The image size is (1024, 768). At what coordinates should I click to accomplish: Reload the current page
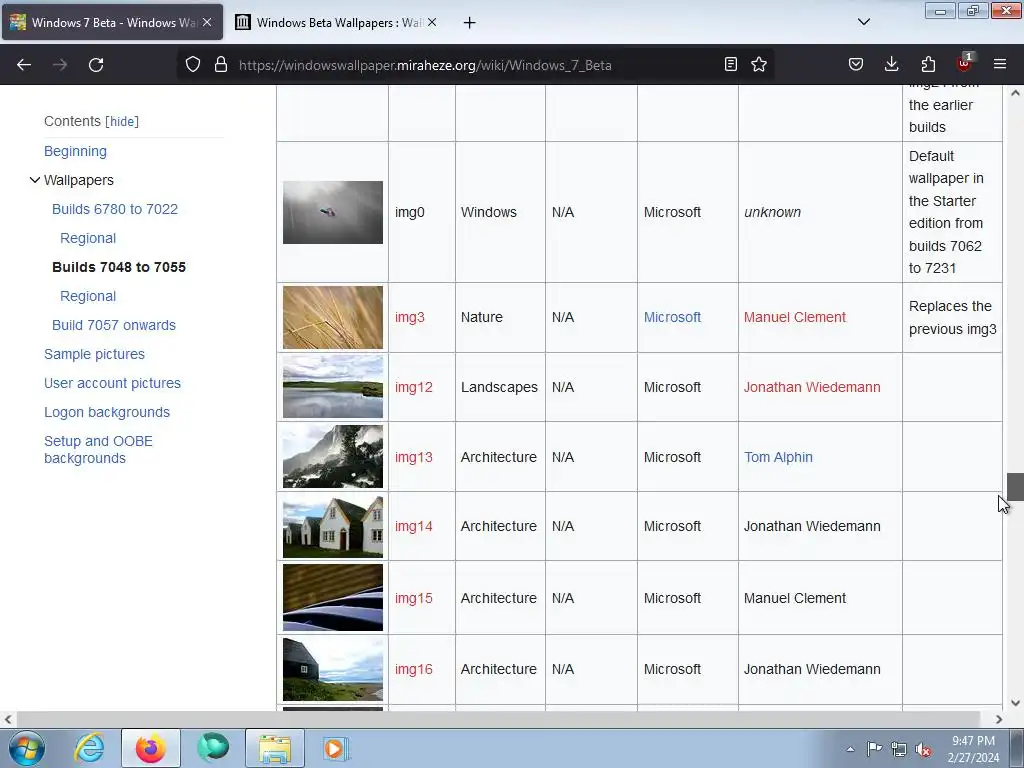96,65
